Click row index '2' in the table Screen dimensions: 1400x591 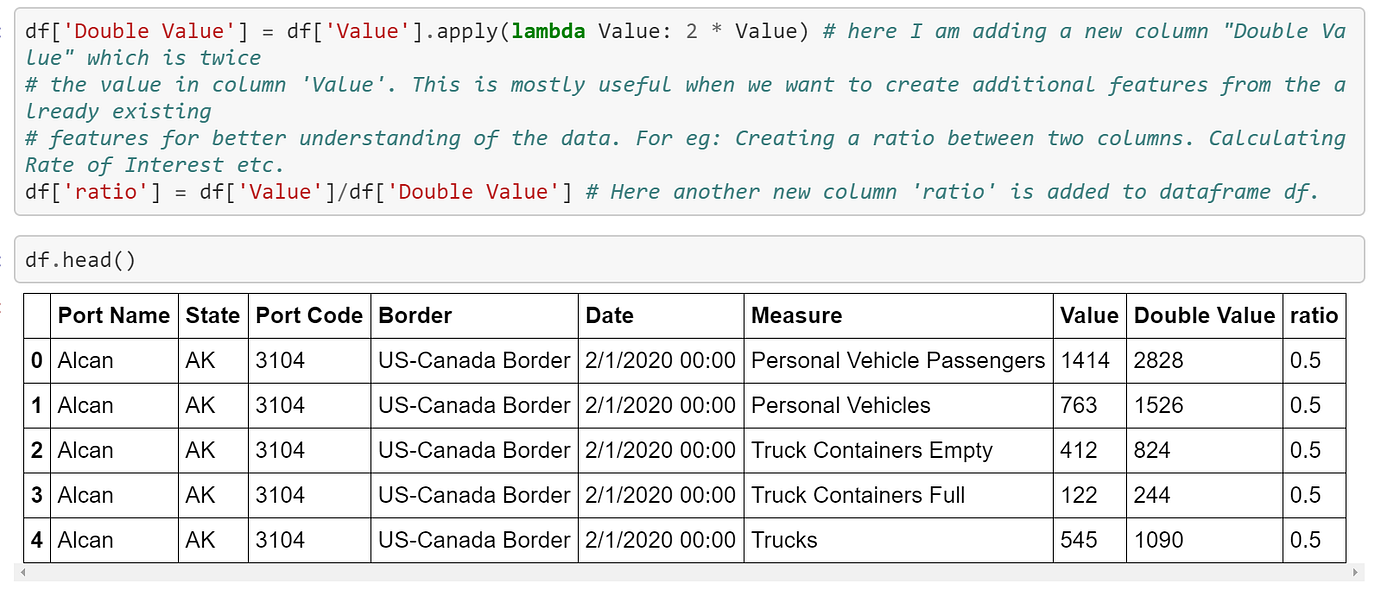tap(37, 450)
